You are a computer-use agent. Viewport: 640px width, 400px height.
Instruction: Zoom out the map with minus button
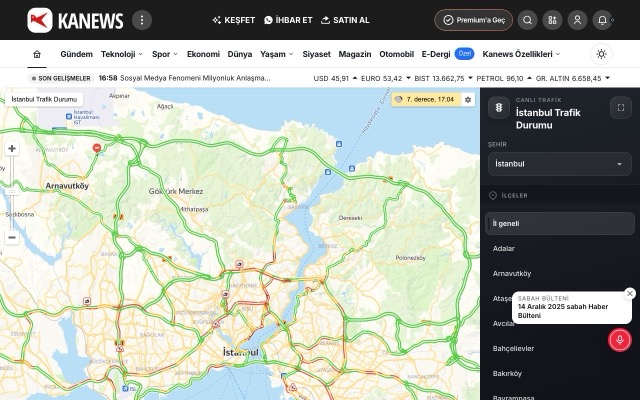pyautogui.click(x=12, y=237)
